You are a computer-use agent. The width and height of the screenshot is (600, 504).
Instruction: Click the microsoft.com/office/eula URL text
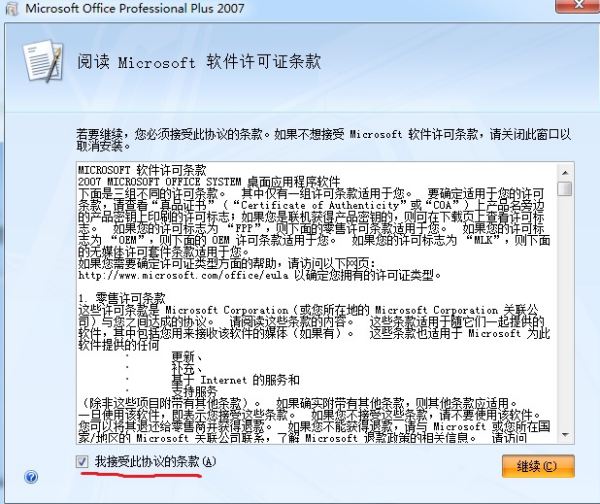pyautogui.click(x=183, y=275)
